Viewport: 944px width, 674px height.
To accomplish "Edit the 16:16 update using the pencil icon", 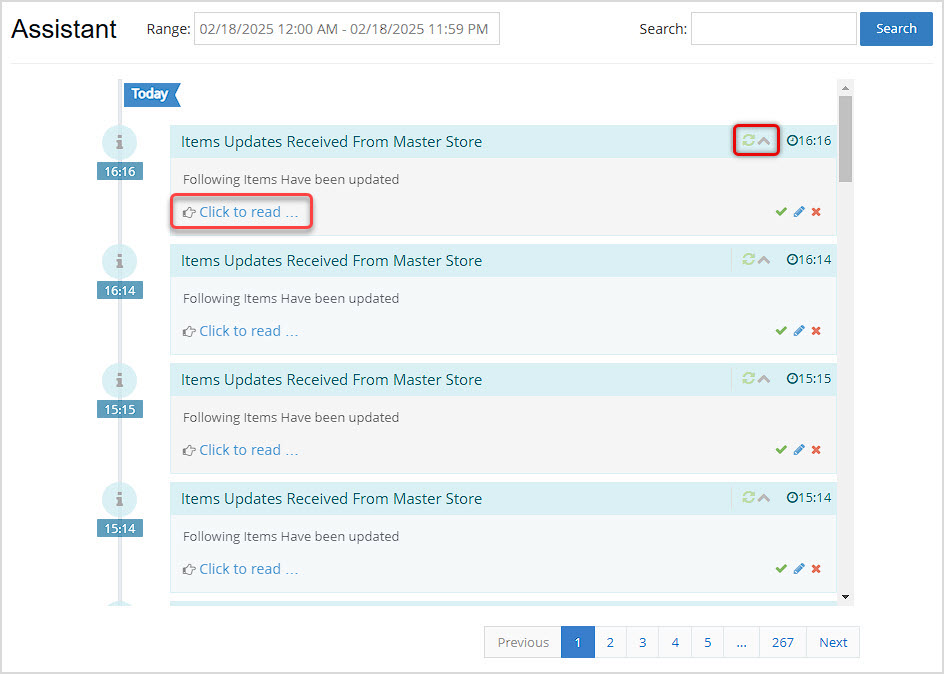I will coord(799,211).
